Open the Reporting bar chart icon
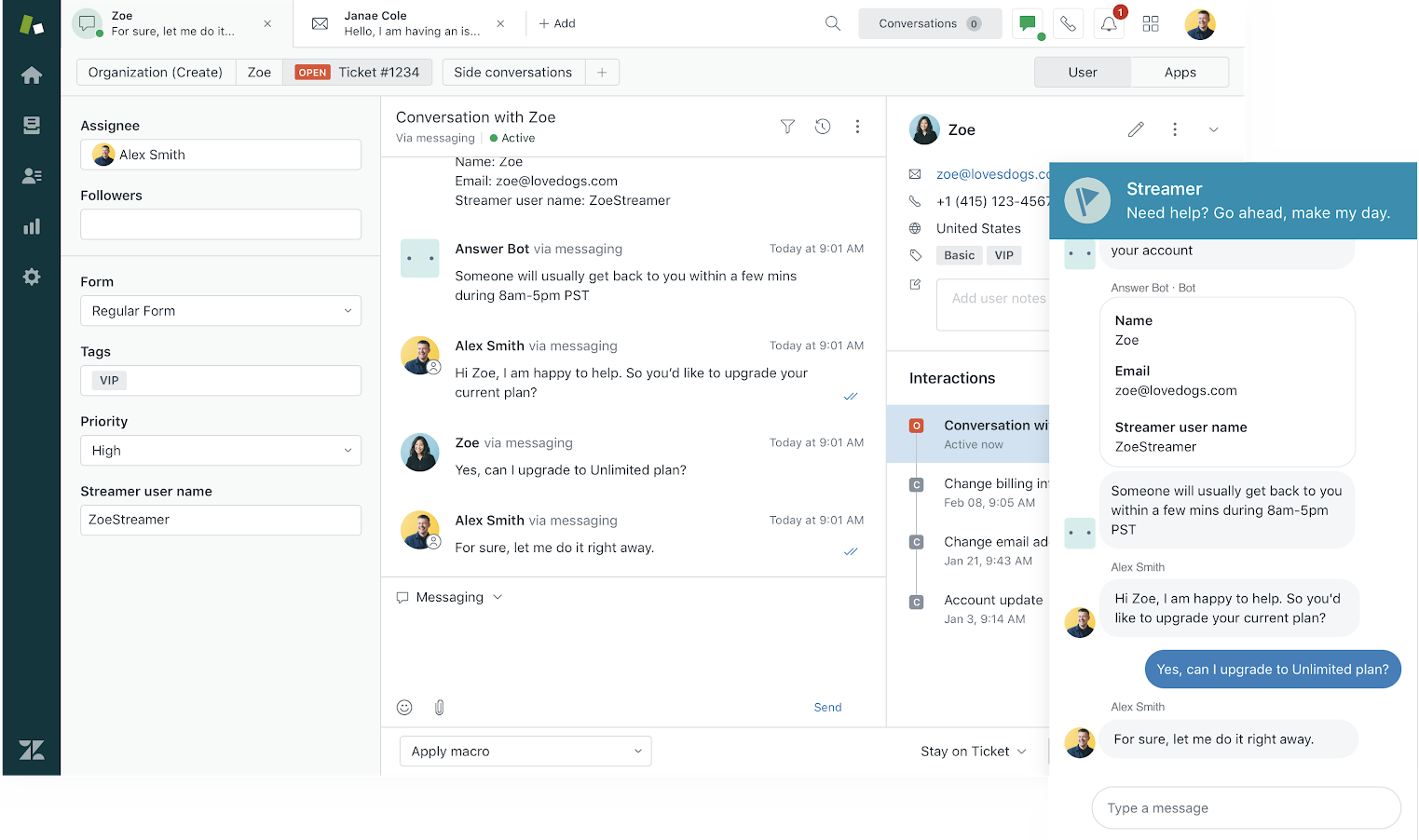The image size is (1419, 840). point(32,226)
